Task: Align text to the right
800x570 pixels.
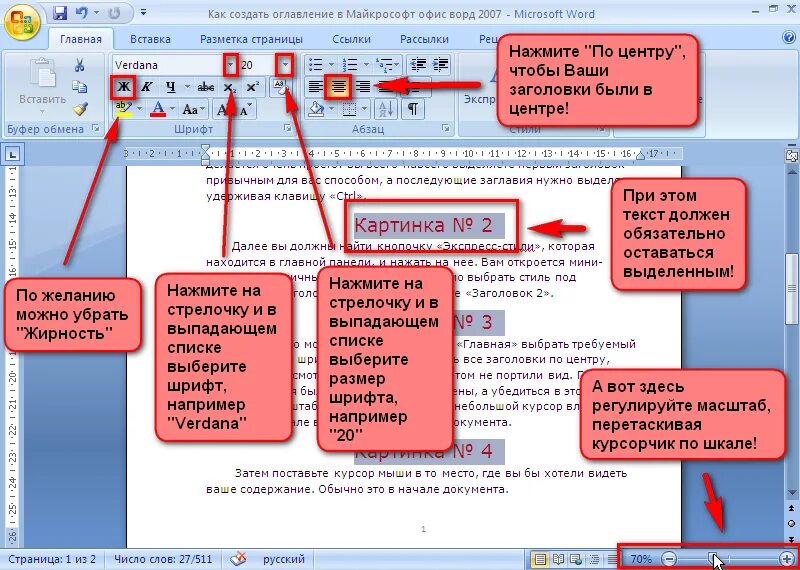Action: pyautogui.click(x=363, y=87)
